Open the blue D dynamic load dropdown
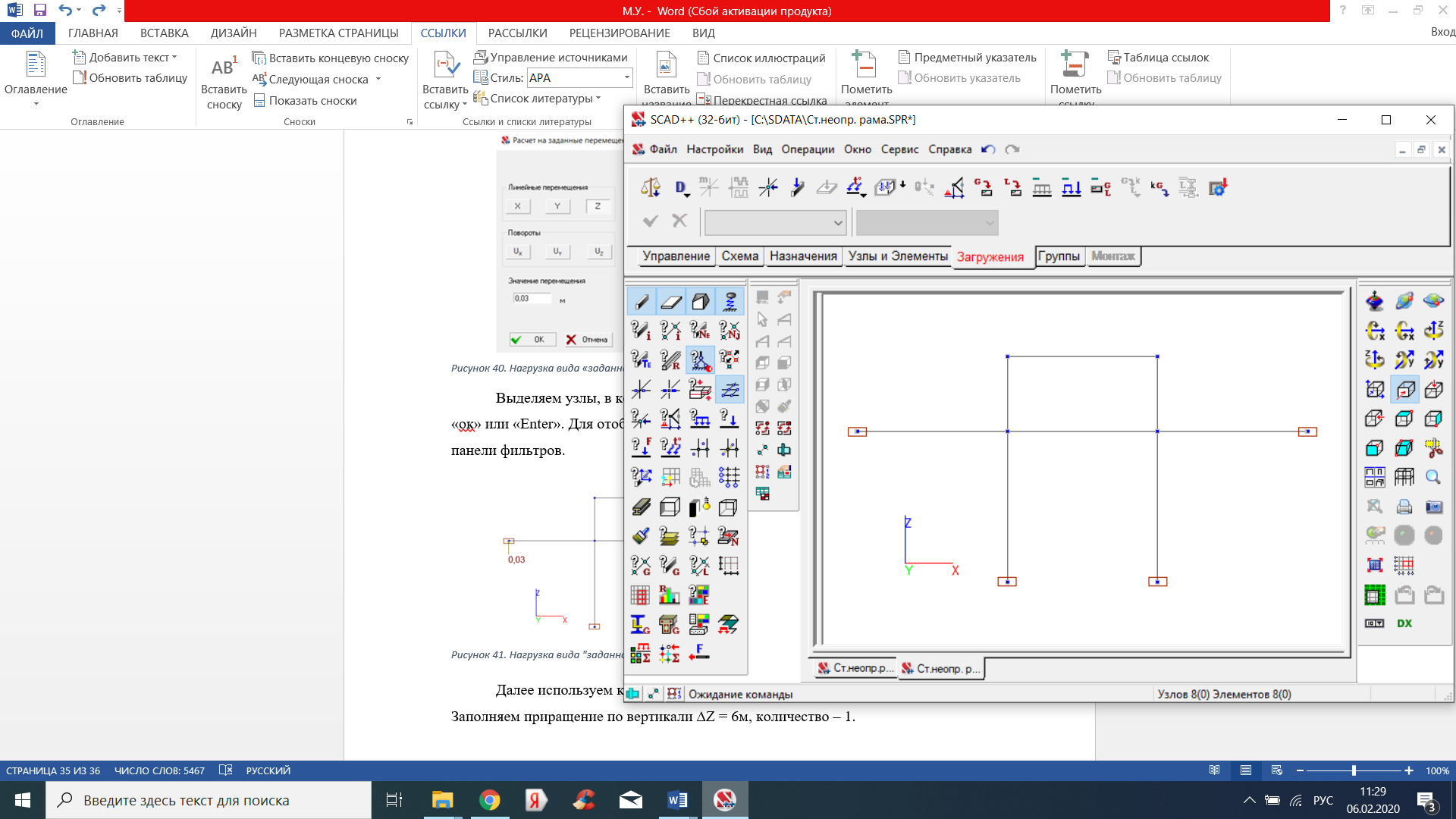1456x819 pixels. coord(682,187)
